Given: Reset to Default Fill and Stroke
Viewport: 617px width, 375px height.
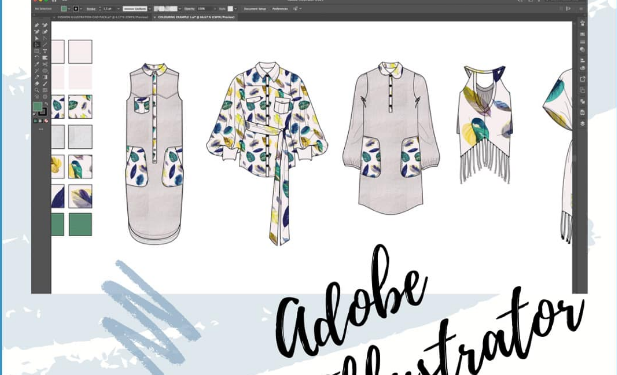Looking at the screenshot, I should (x=35, y=114).
